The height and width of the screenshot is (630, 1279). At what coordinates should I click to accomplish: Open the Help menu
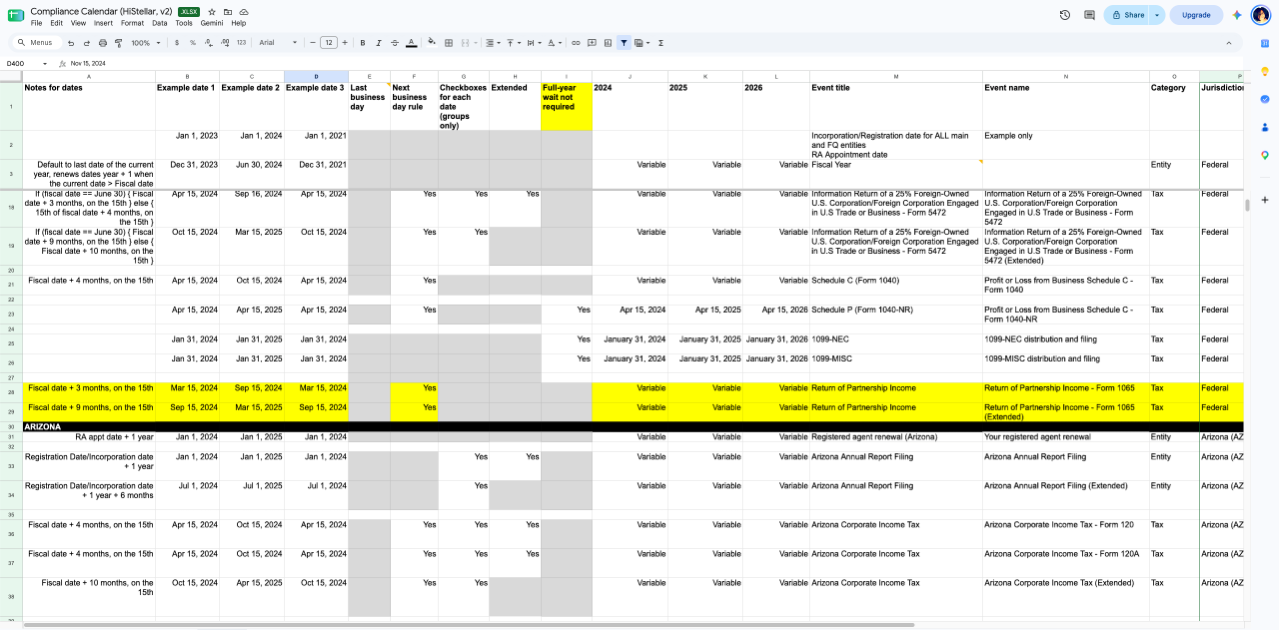tap(239, 23)
